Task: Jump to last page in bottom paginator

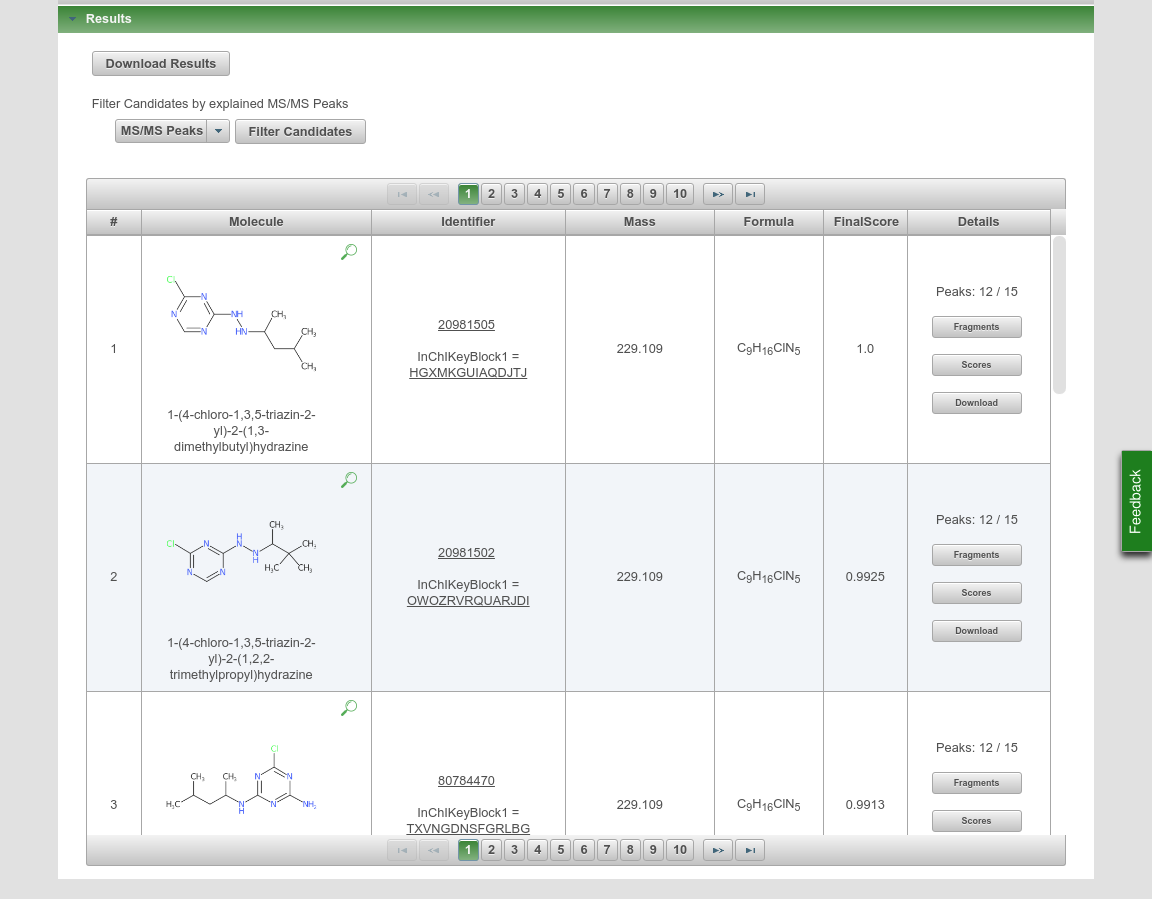Action: [x=750, y=850]
